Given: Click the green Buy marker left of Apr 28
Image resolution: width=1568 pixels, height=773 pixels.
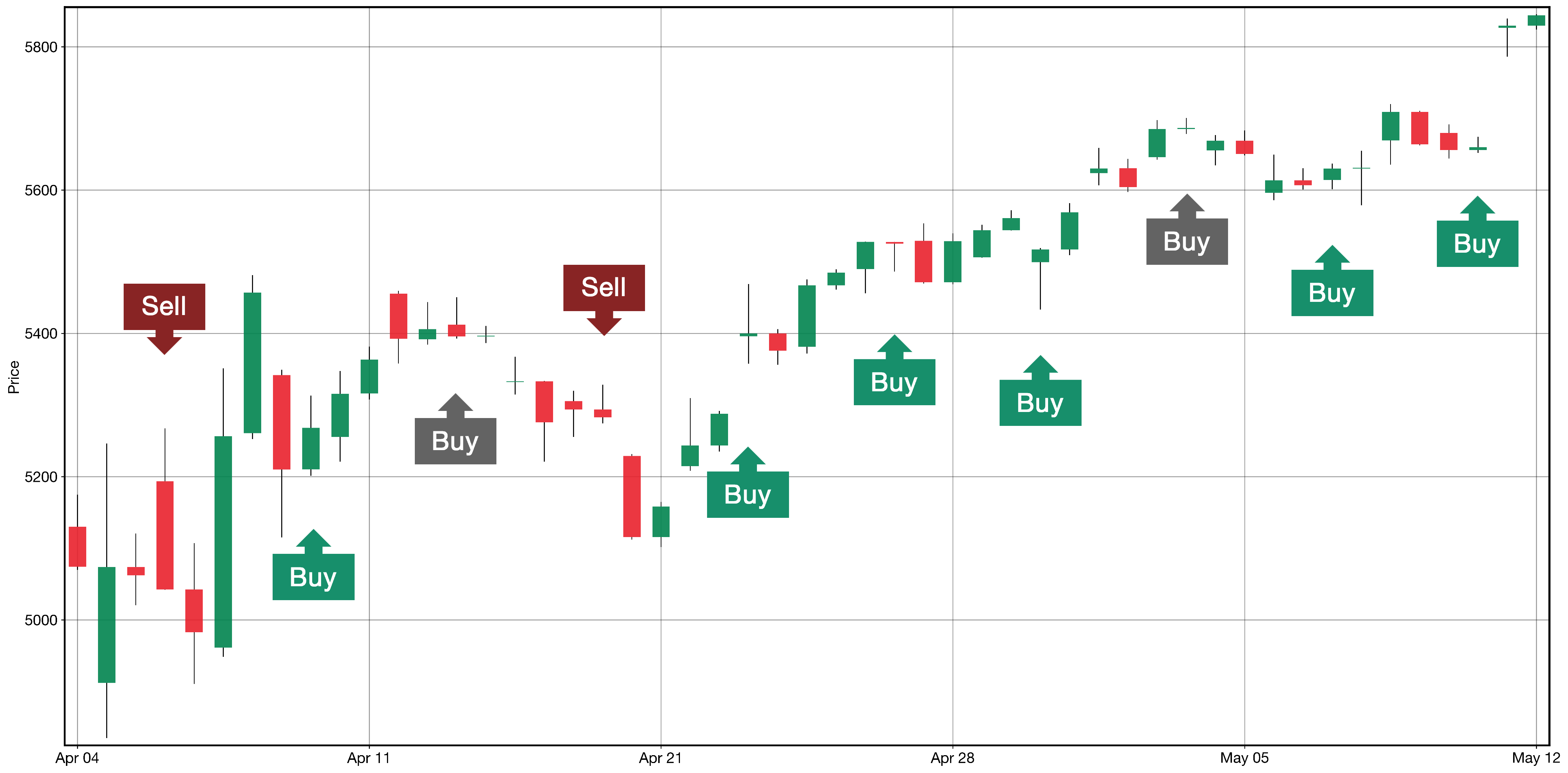Looking at the screenshot, I should (x=894, y=382).
